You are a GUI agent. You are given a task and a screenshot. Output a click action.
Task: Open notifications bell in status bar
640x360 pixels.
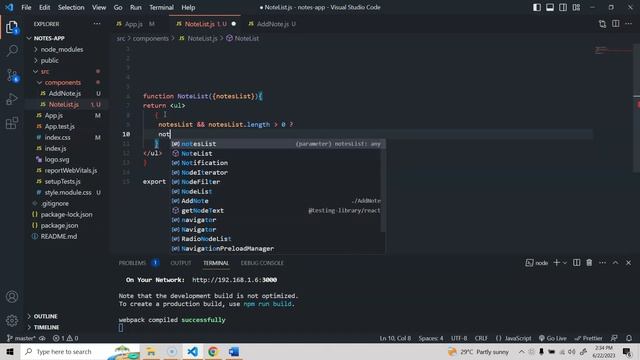coord(629,338)
